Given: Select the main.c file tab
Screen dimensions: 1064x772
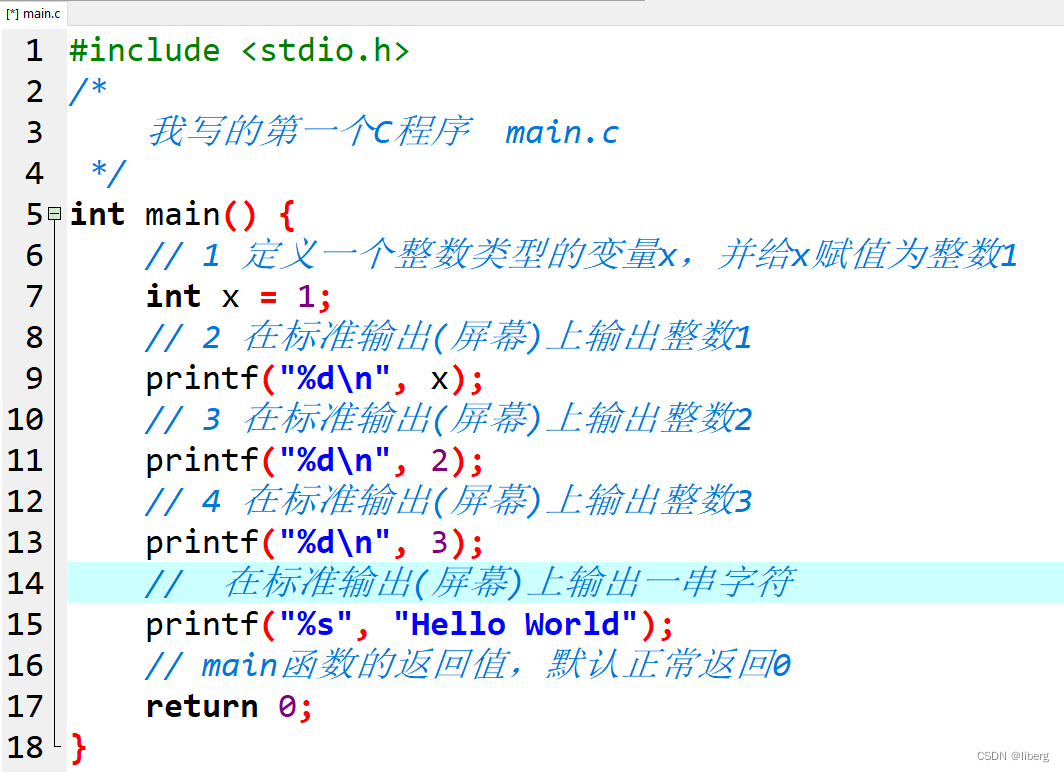Looking at the screenshot, I should point(33,13).
